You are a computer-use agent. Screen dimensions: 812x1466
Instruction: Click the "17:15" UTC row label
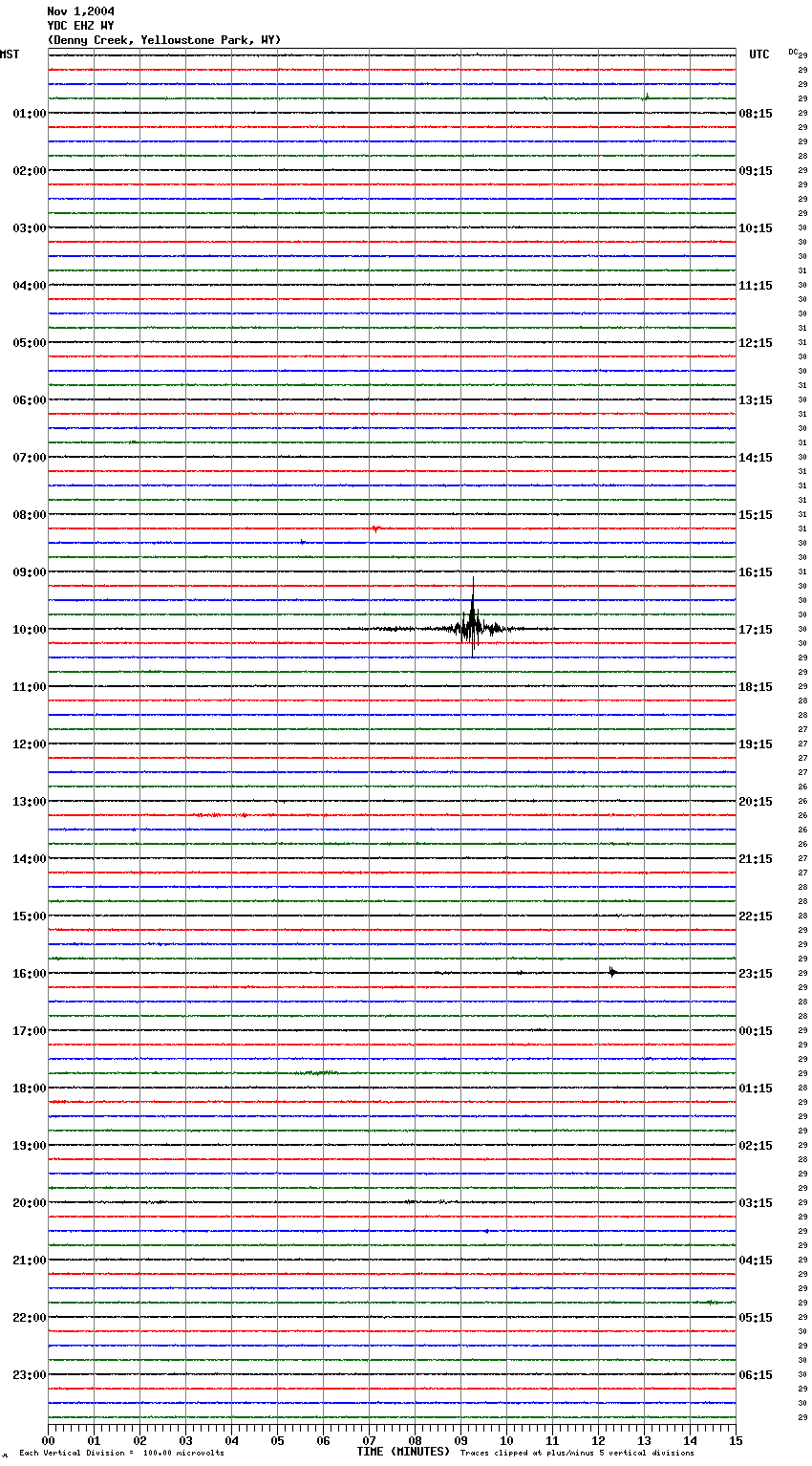(x=756, y=630)
